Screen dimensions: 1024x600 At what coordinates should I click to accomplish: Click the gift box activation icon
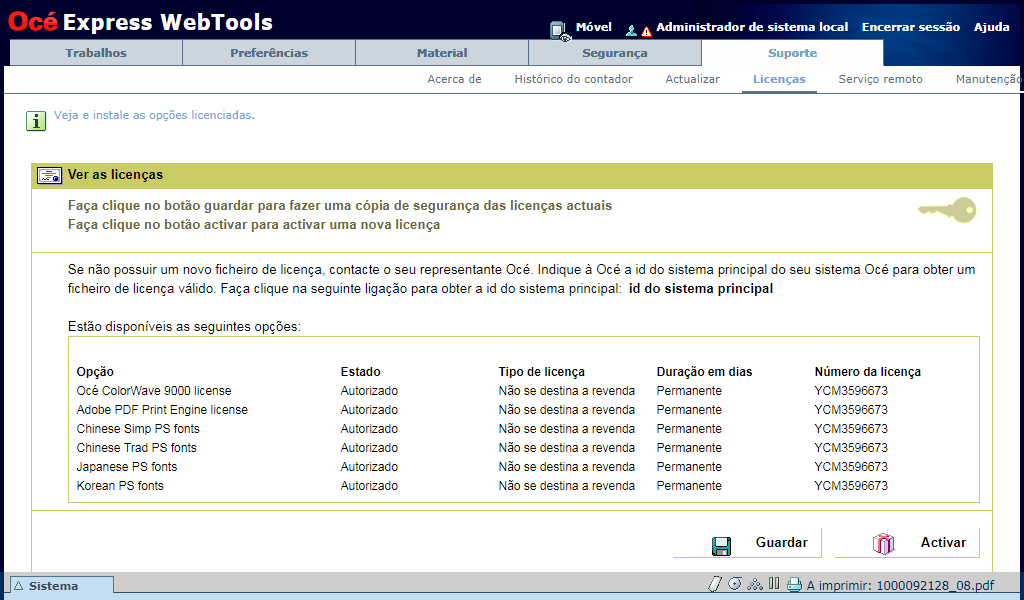pyautogui.click(x=884, y=543)
